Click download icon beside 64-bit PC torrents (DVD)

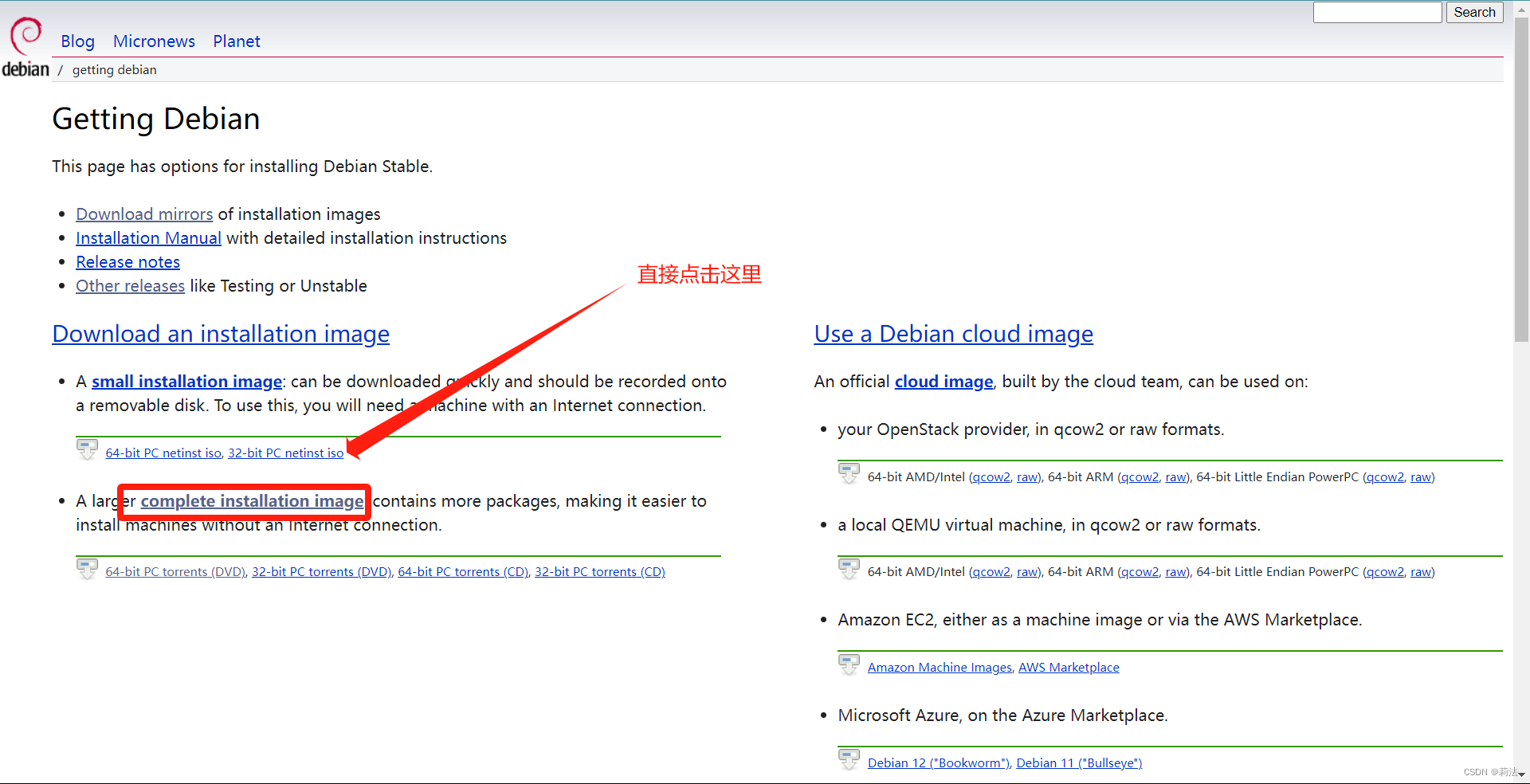pyautogui.click(x=87, y=569)
